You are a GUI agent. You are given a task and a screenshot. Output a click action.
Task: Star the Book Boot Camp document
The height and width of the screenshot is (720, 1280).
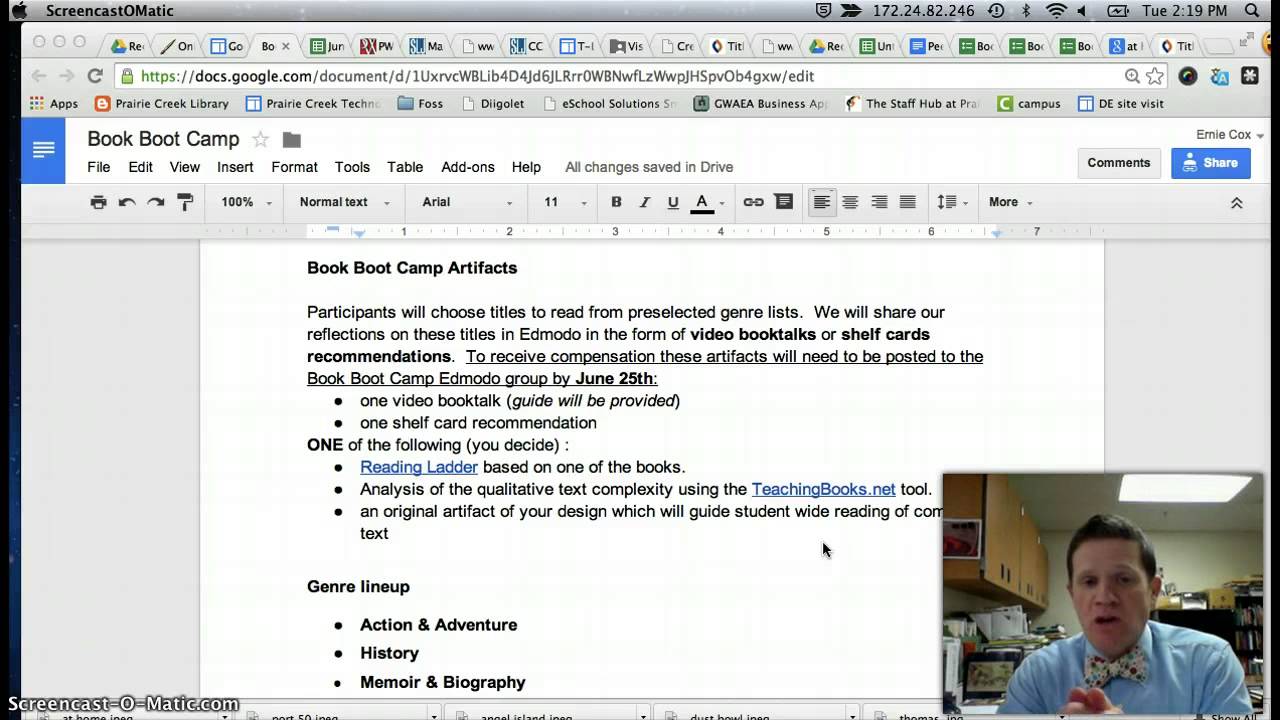pyautogui.click(x=260, y=139)
